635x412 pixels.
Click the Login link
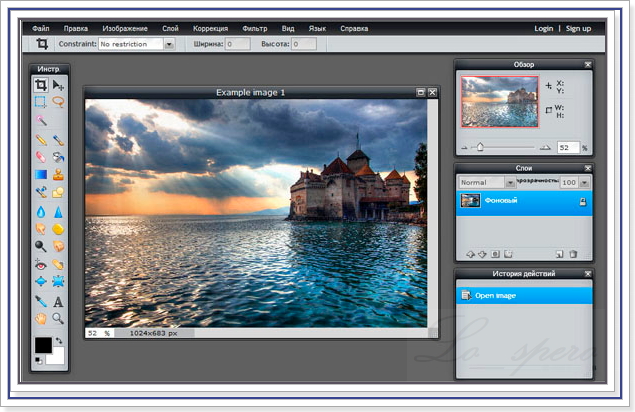tap(543, 28)
